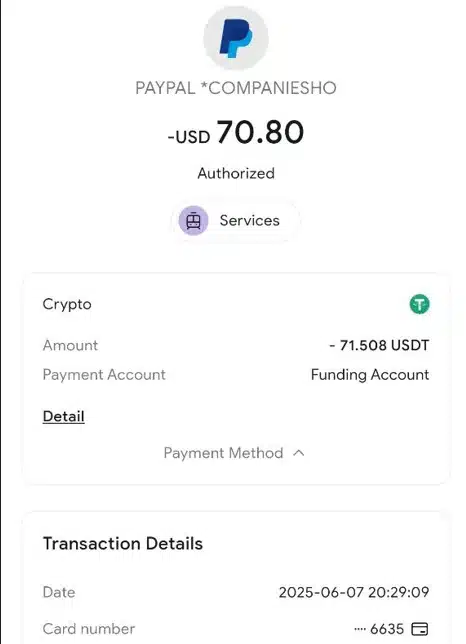Tap the PayPal merchant logo

coord(236,38)
